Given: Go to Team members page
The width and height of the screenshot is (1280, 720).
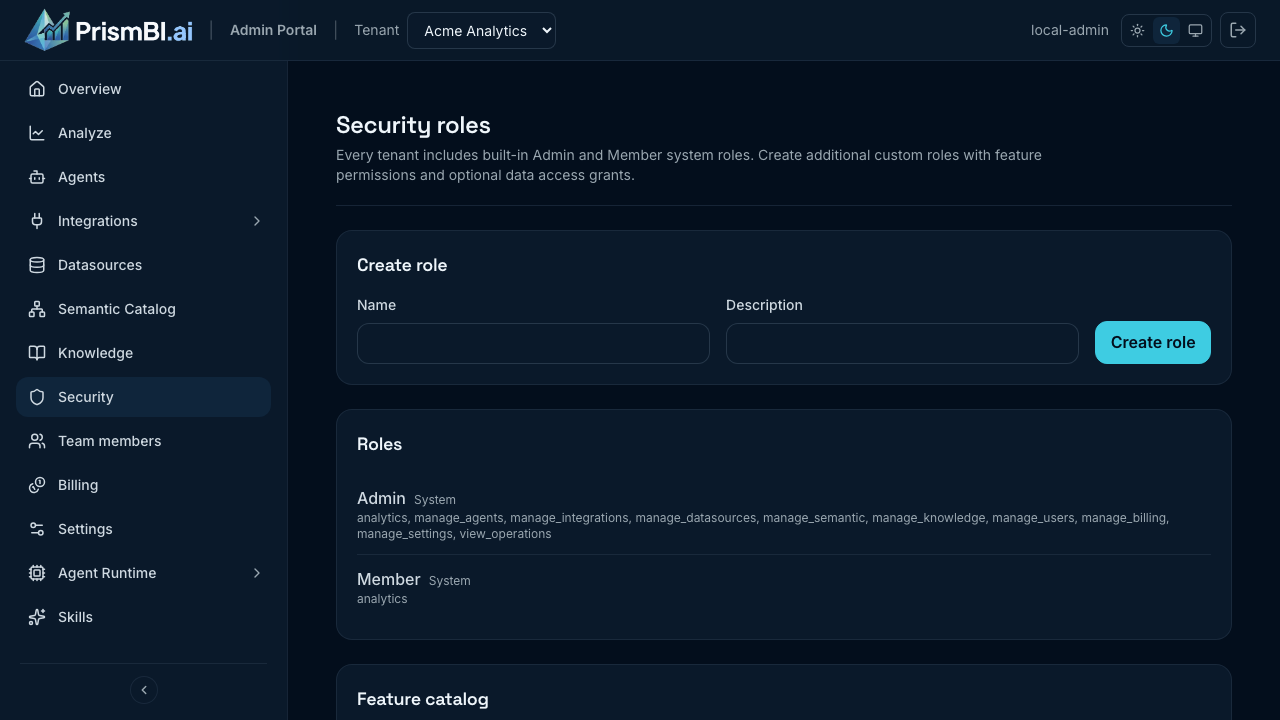Looking at the screenshot, I should coord(143,441).
